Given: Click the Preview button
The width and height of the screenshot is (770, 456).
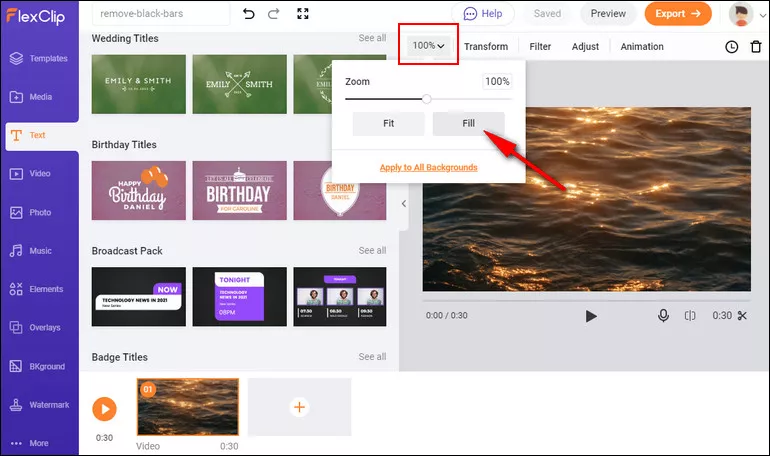Looking at the screenshot, I should (x=608, y=14).
